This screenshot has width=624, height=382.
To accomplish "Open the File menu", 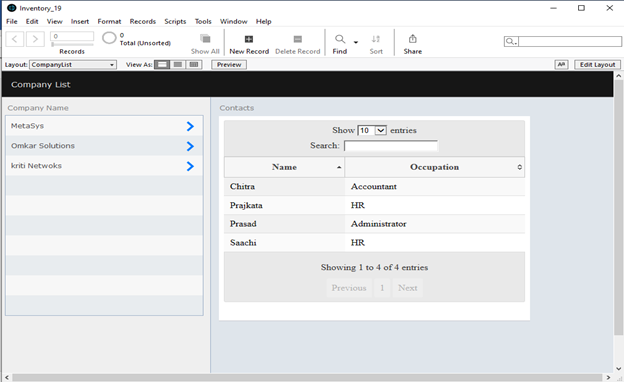I will (x=12, y=21).
